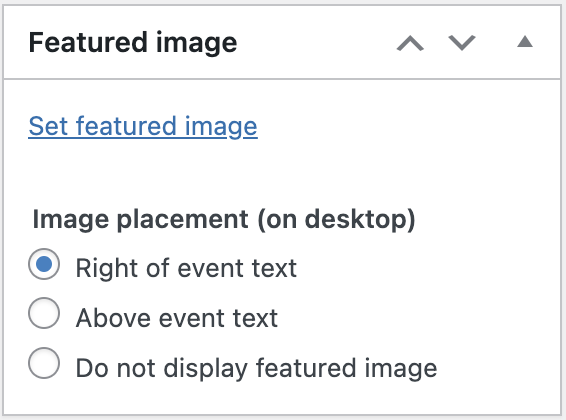Viewport: 566px width, 420px height.
Task: Choose the Above event text radio button
Action: point(44,313)
